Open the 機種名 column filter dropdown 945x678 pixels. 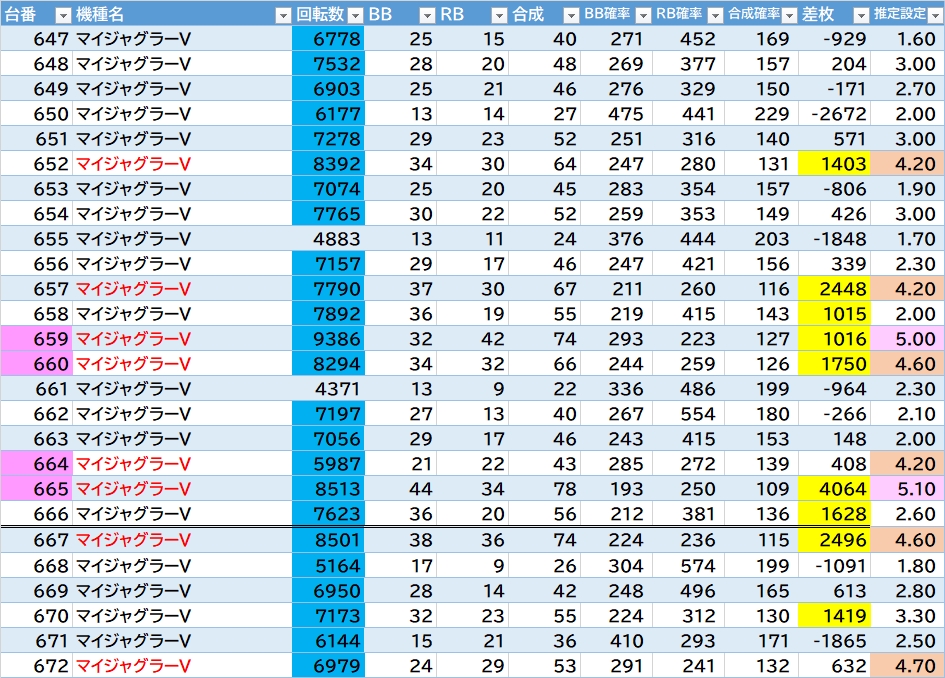coord(283,16)
